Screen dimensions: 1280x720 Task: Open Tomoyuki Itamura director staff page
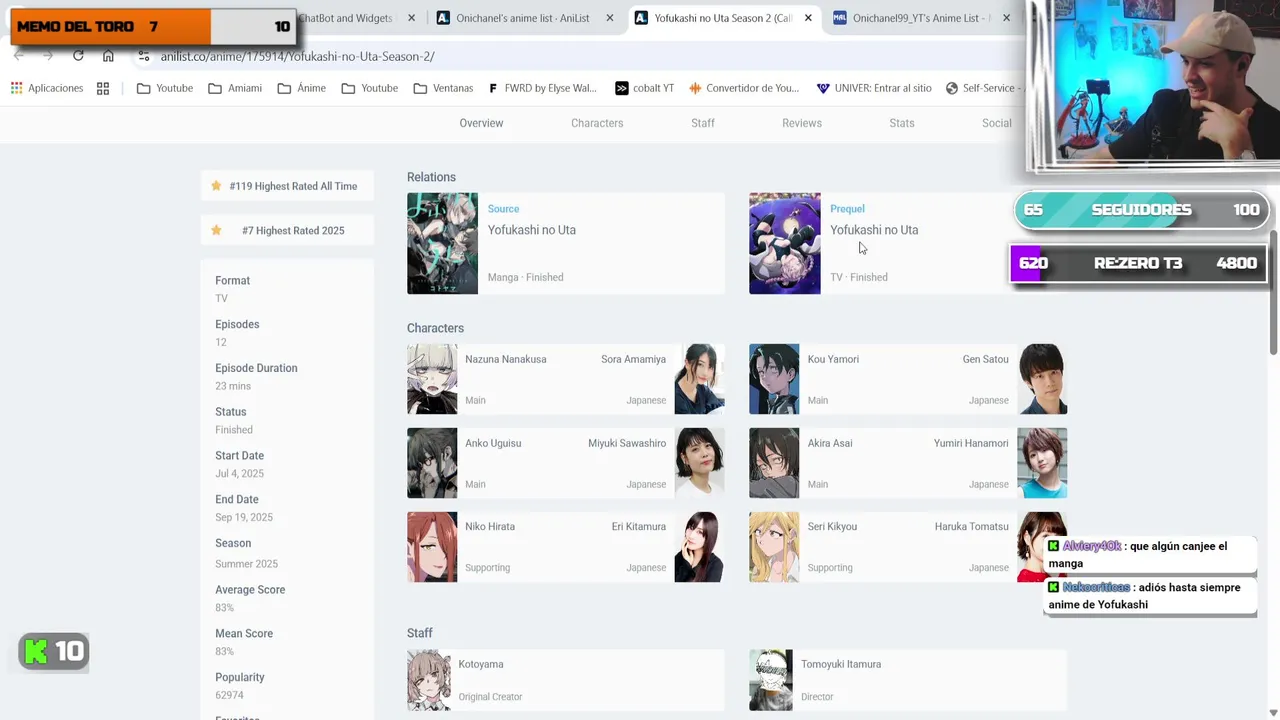(x=841, y=664)
